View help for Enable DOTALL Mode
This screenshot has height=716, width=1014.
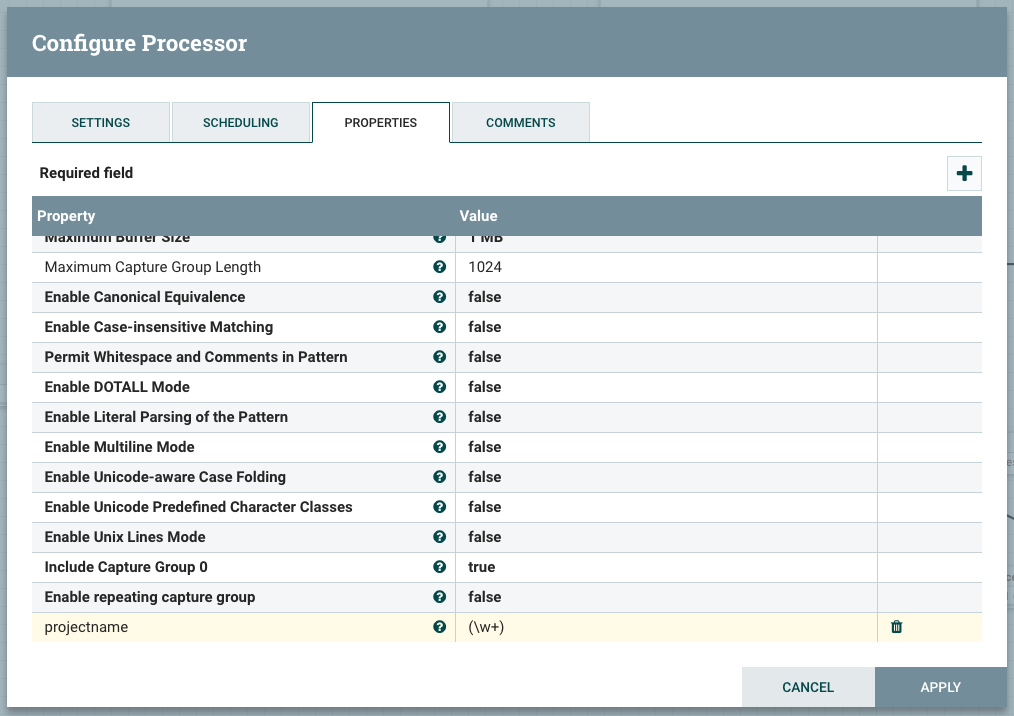(x=439, y=387)
